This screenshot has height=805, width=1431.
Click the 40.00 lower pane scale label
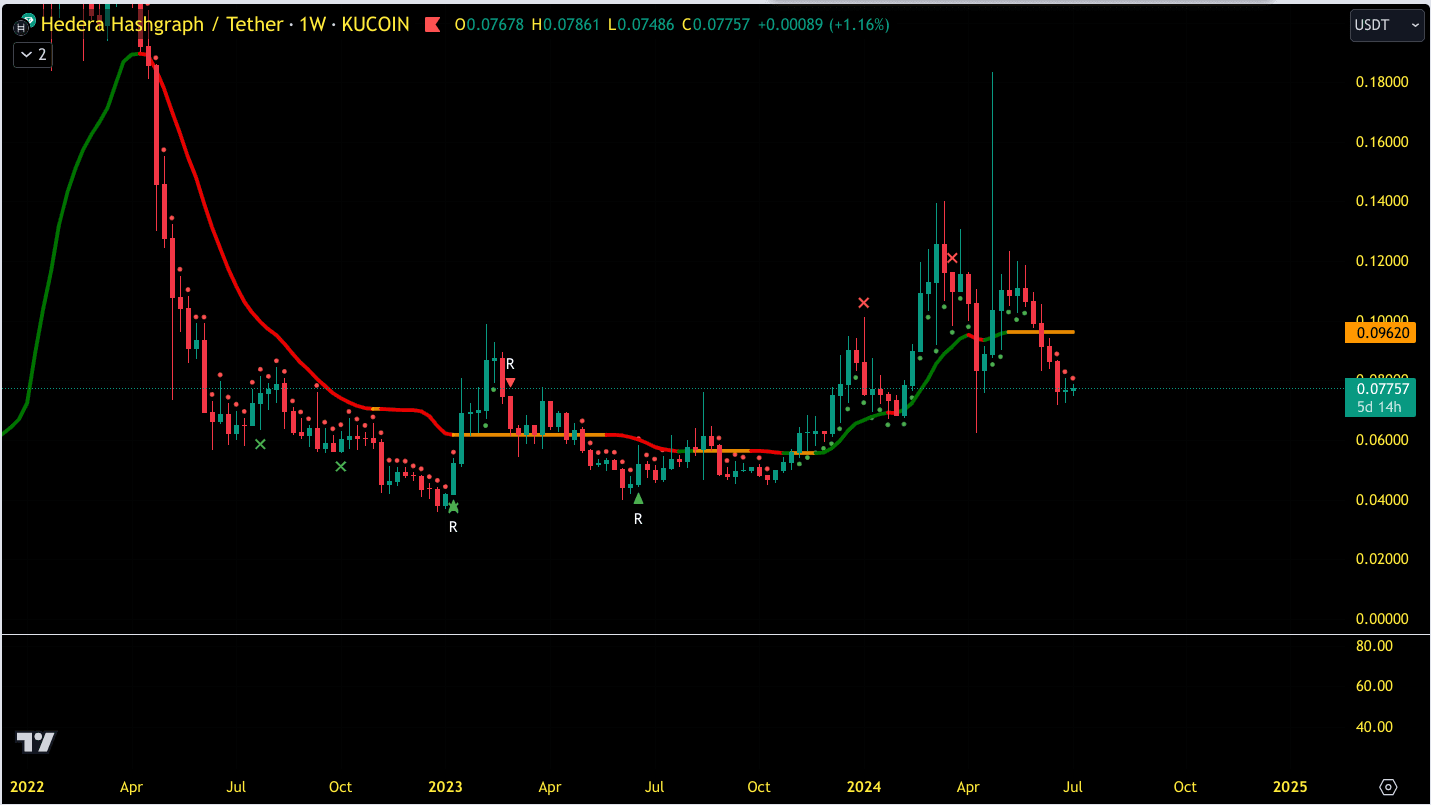pyautogui.click(x=1374, y=727)
